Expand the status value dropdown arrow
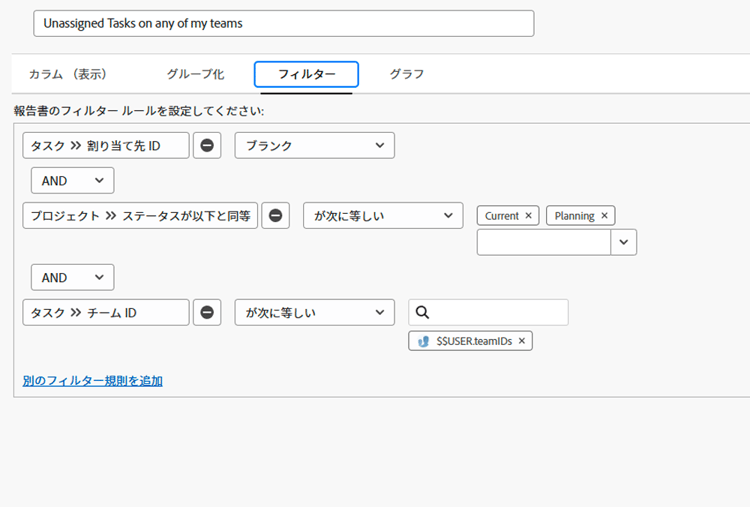The height and width of the screenshot is (507, 750). coord(624,242)
